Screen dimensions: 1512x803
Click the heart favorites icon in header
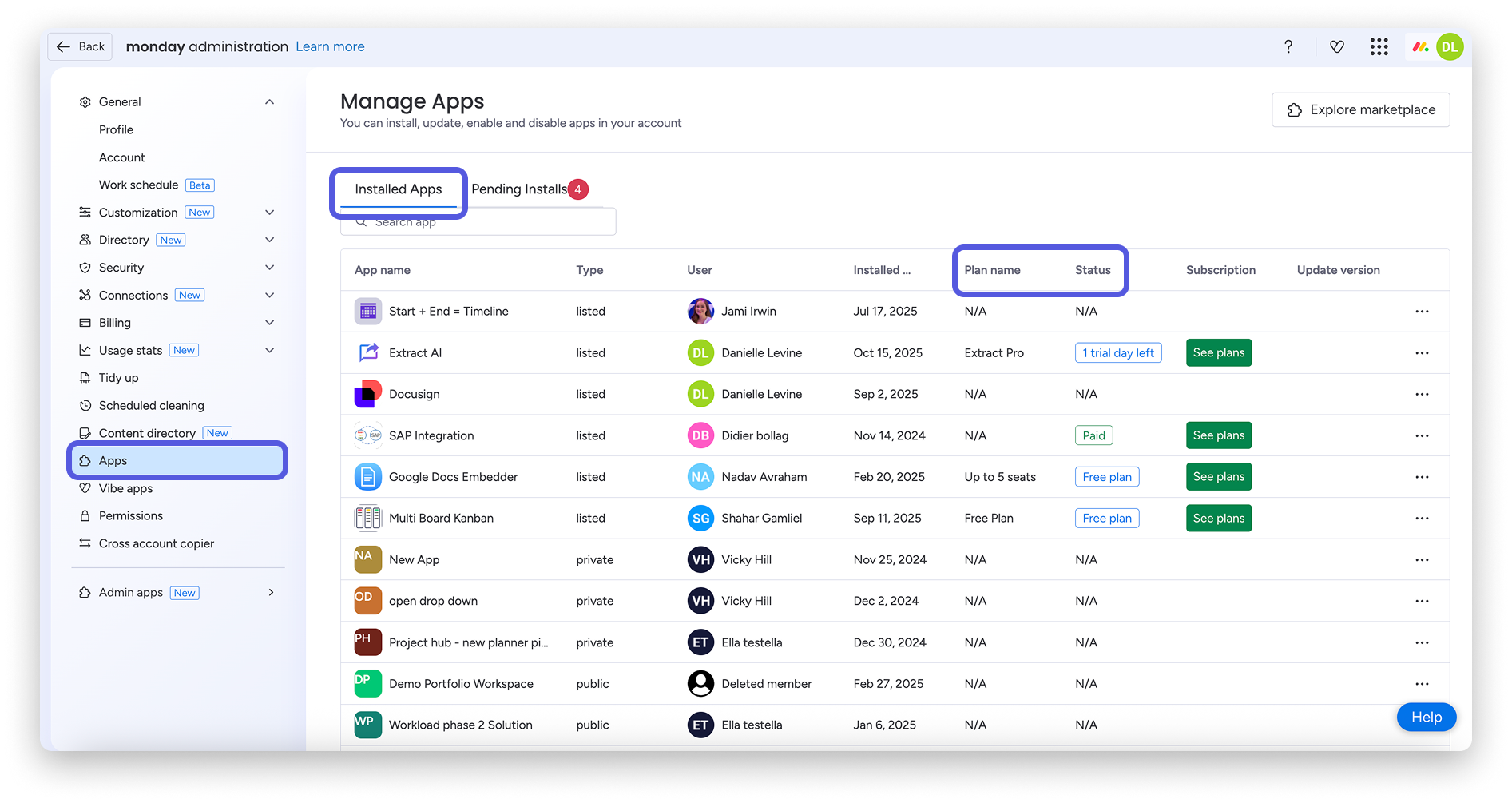(1337, 46)
